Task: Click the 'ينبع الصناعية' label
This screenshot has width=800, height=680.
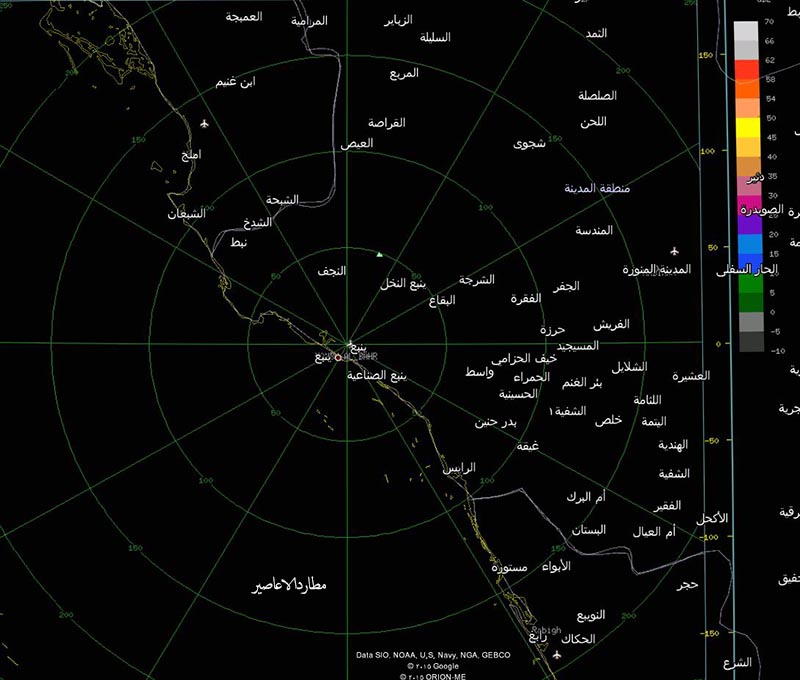Action: [x=377, y=376]
